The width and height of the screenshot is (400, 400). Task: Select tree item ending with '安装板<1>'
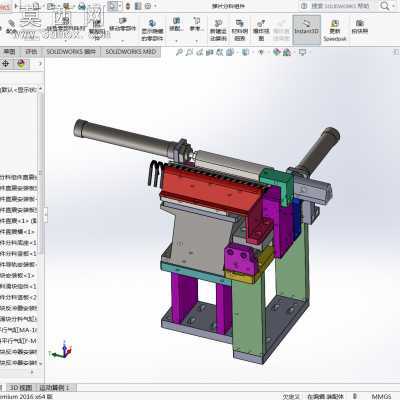(x=17, y=275)
